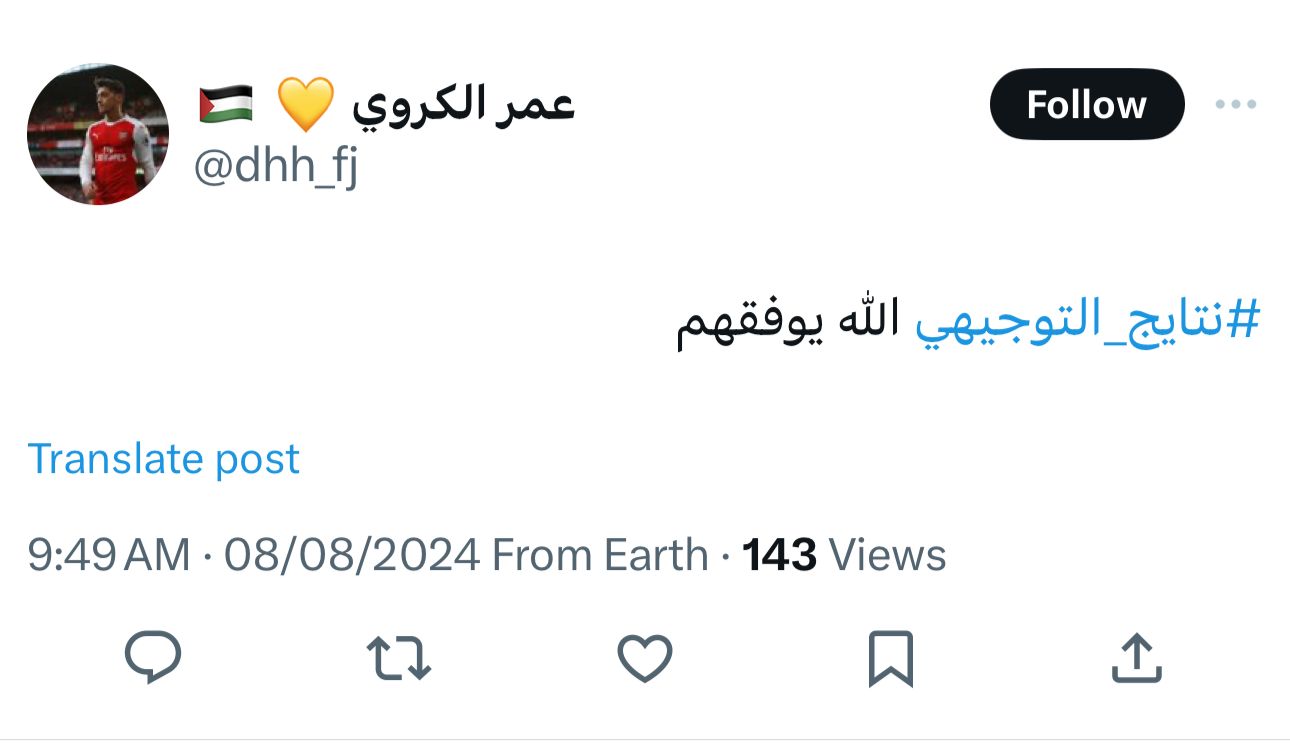Screen dimensions: 1290x751
Task: Select the 08/08/2024 date text
Action: click(352, 555)
